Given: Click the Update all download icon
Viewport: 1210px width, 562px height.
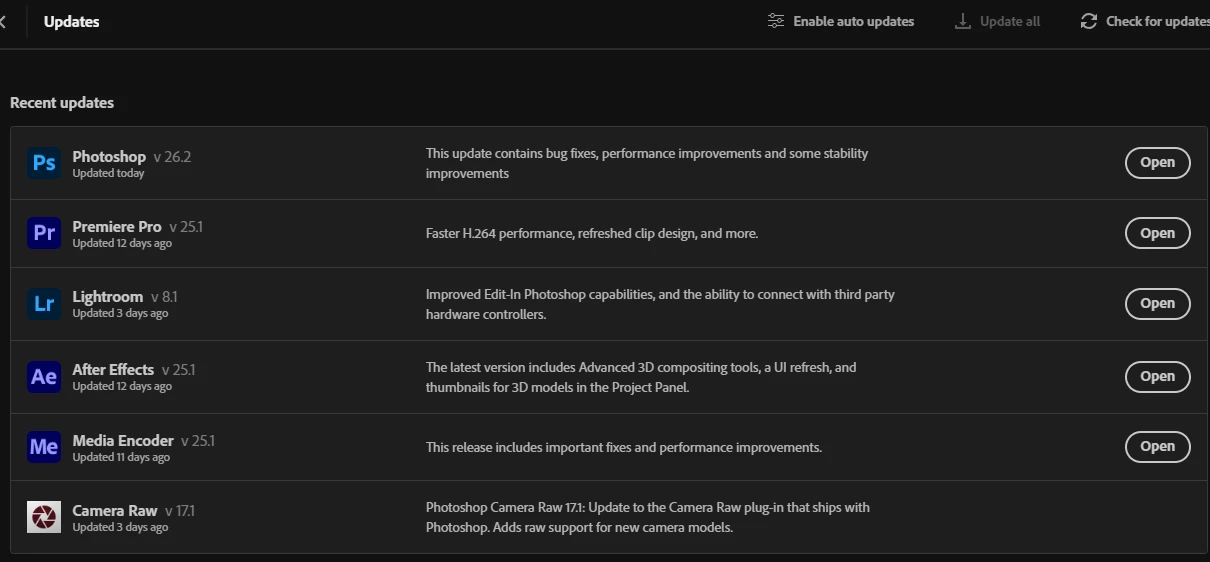Looking at the screenshot, I should 963,21.
